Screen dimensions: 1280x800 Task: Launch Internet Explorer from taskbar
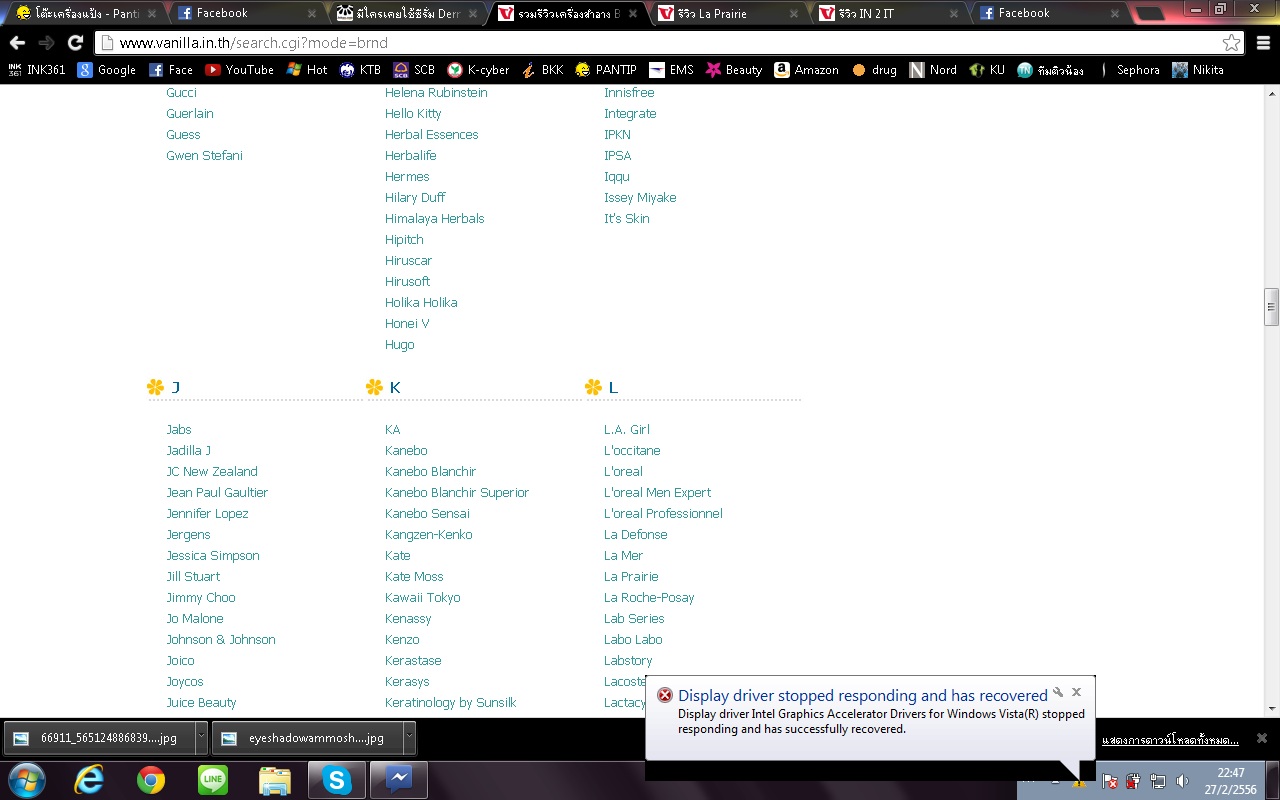89,780
